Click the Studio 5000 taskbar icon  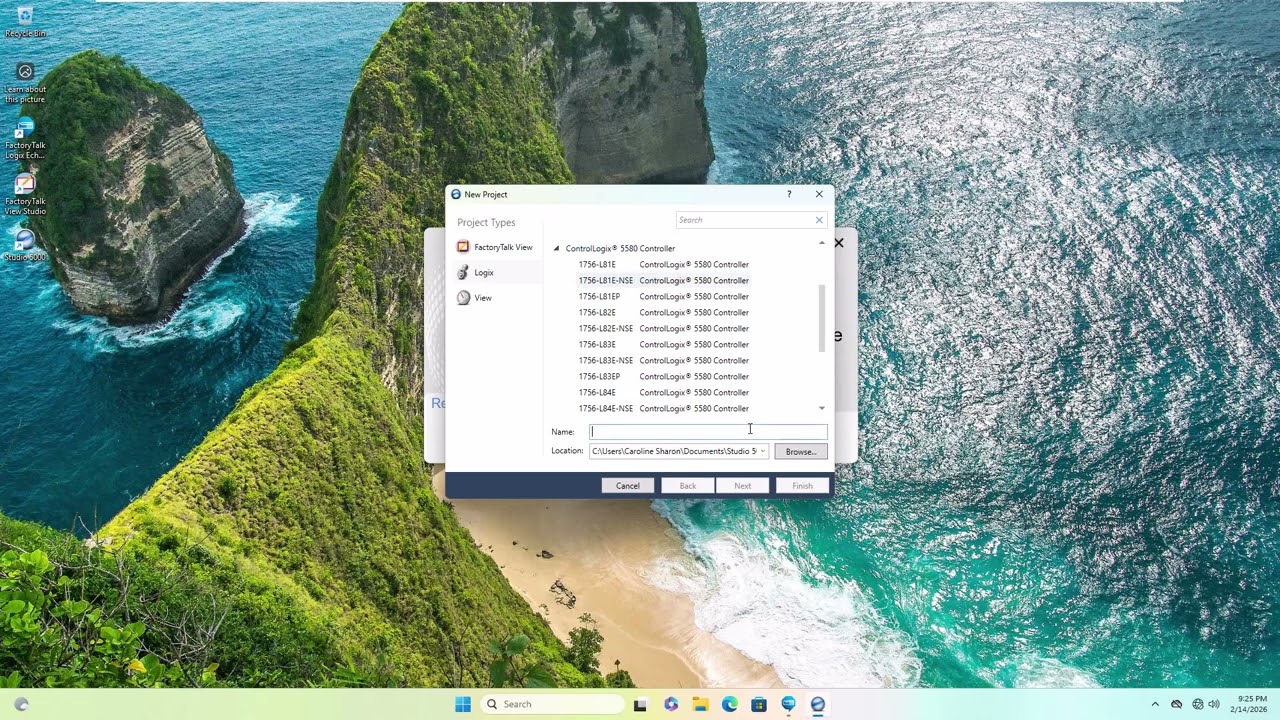click(818, 704)
